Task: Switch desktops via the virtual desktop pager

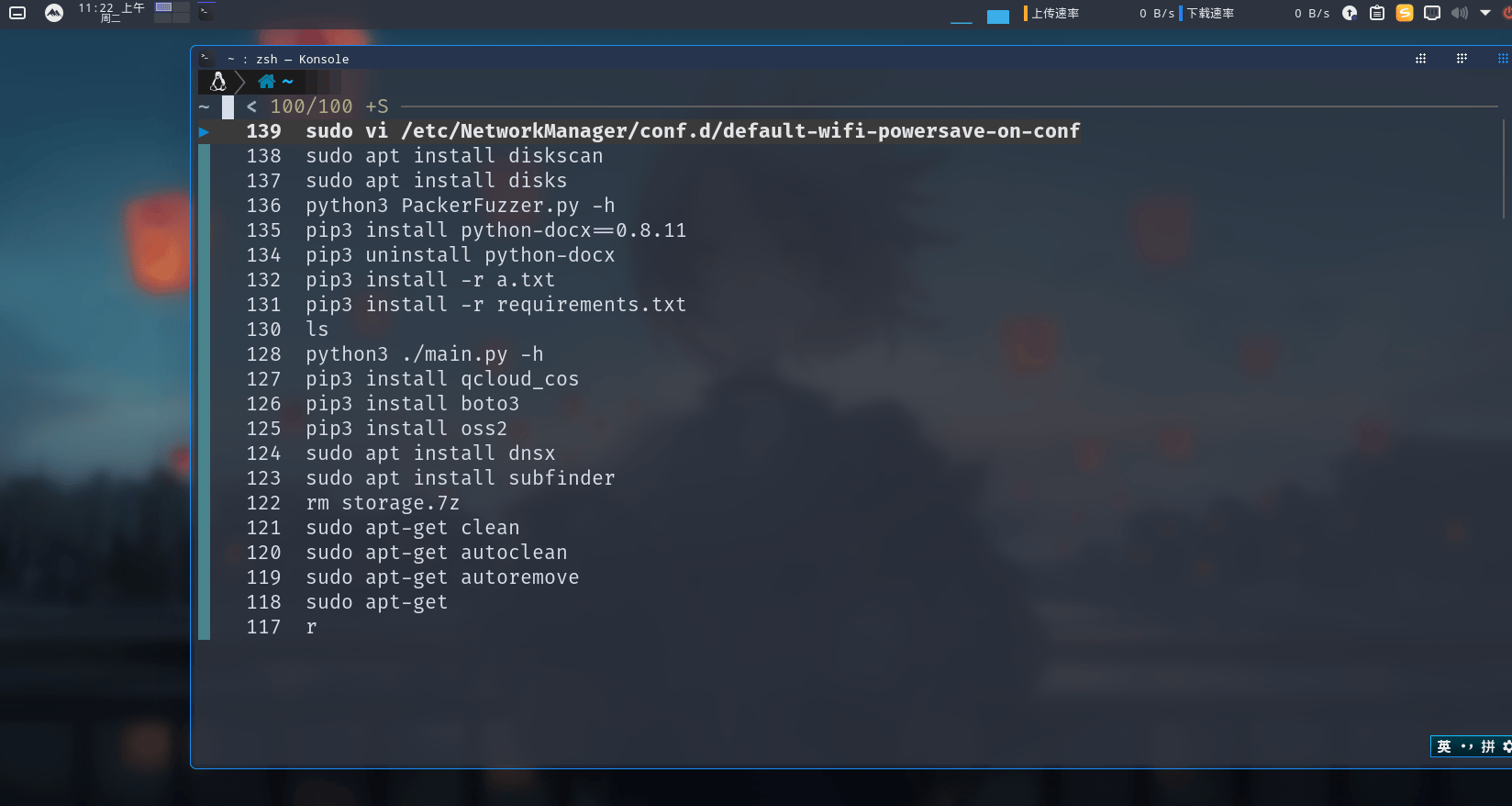Action: [172, 12]
